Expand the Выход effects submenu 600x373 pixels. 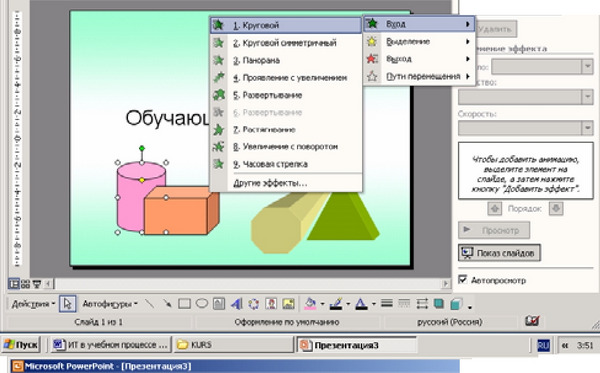pyautogui.click(x=420, y=59)
